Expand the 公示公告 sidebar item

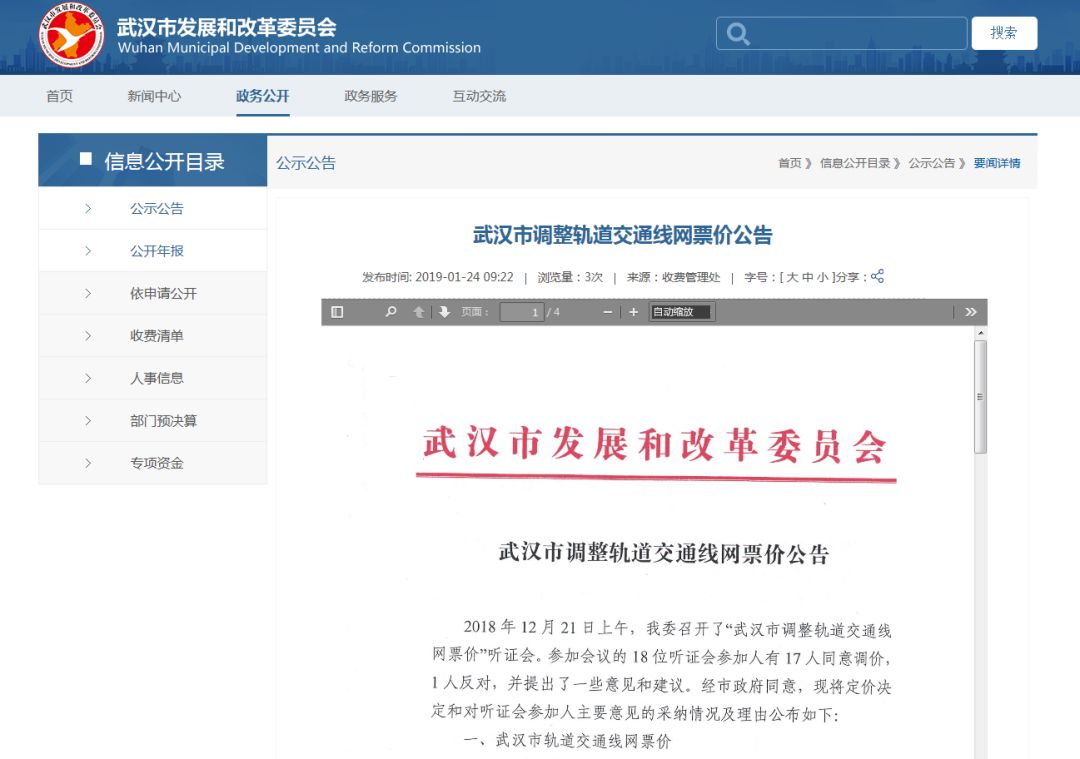click(157, 209)
